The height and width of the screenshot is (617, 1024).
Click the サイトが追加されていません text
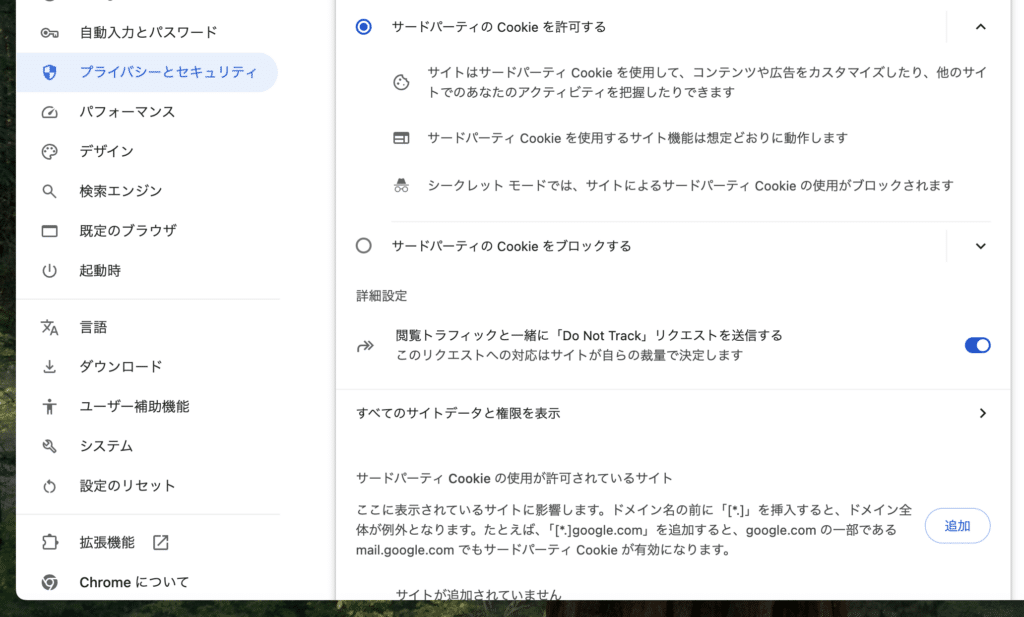[x=479, y=593]
